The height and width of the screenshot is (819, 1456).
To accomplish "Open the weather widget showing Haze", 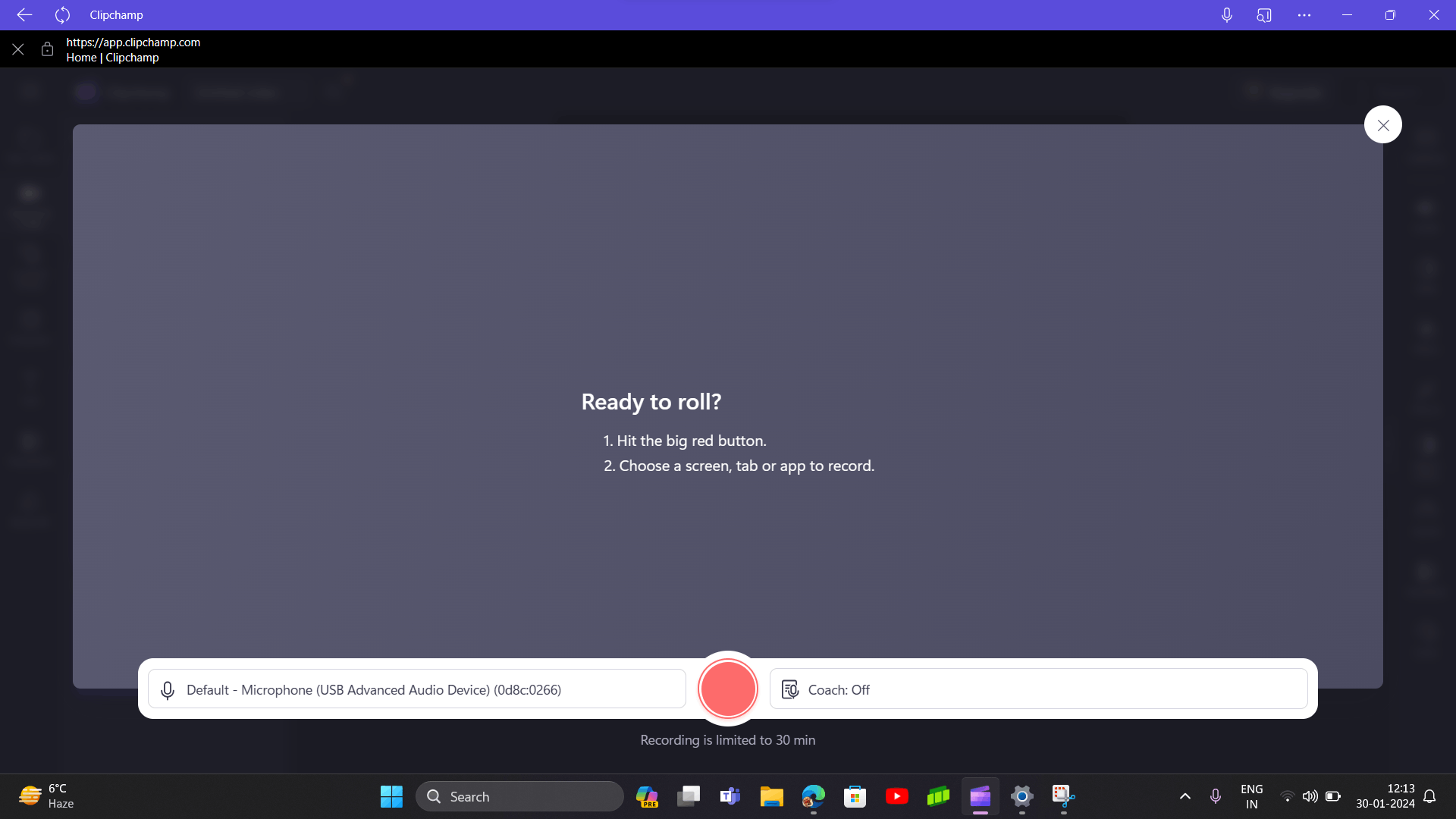I will (47, 796).
